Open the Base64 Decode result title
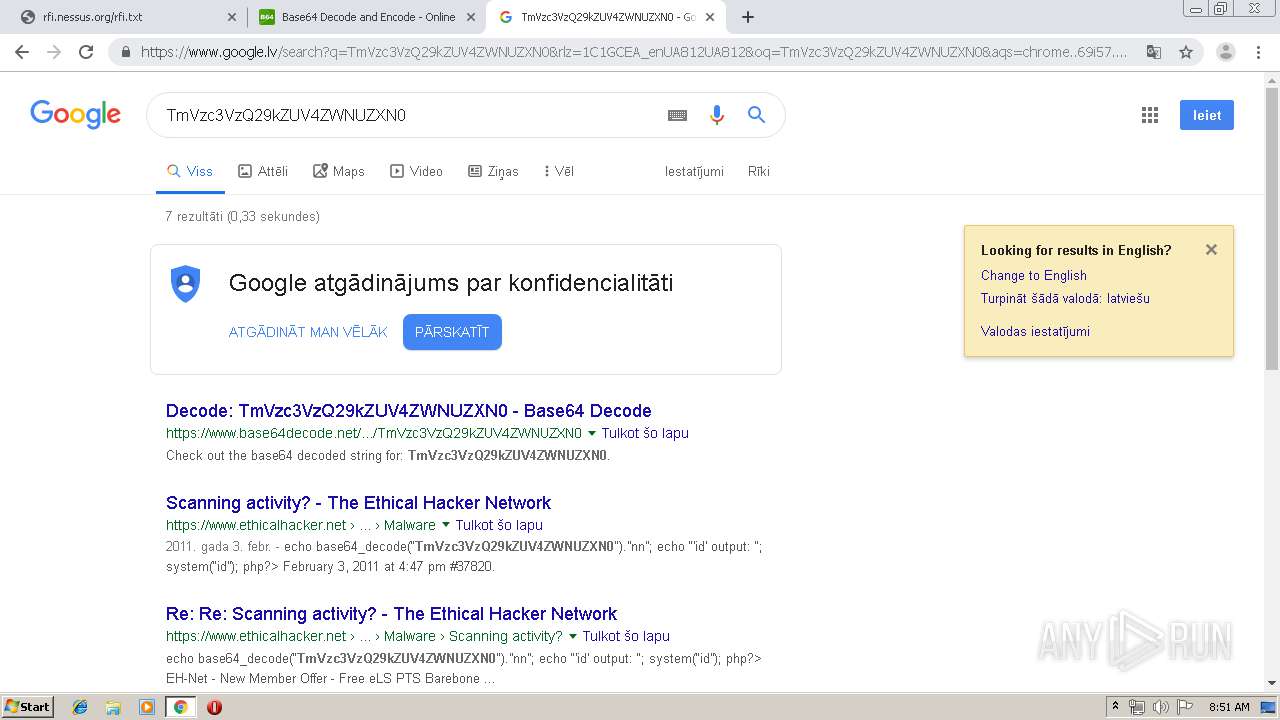Image resolution: width=1280 pixels, height=720 pixels. pos(408,411)
